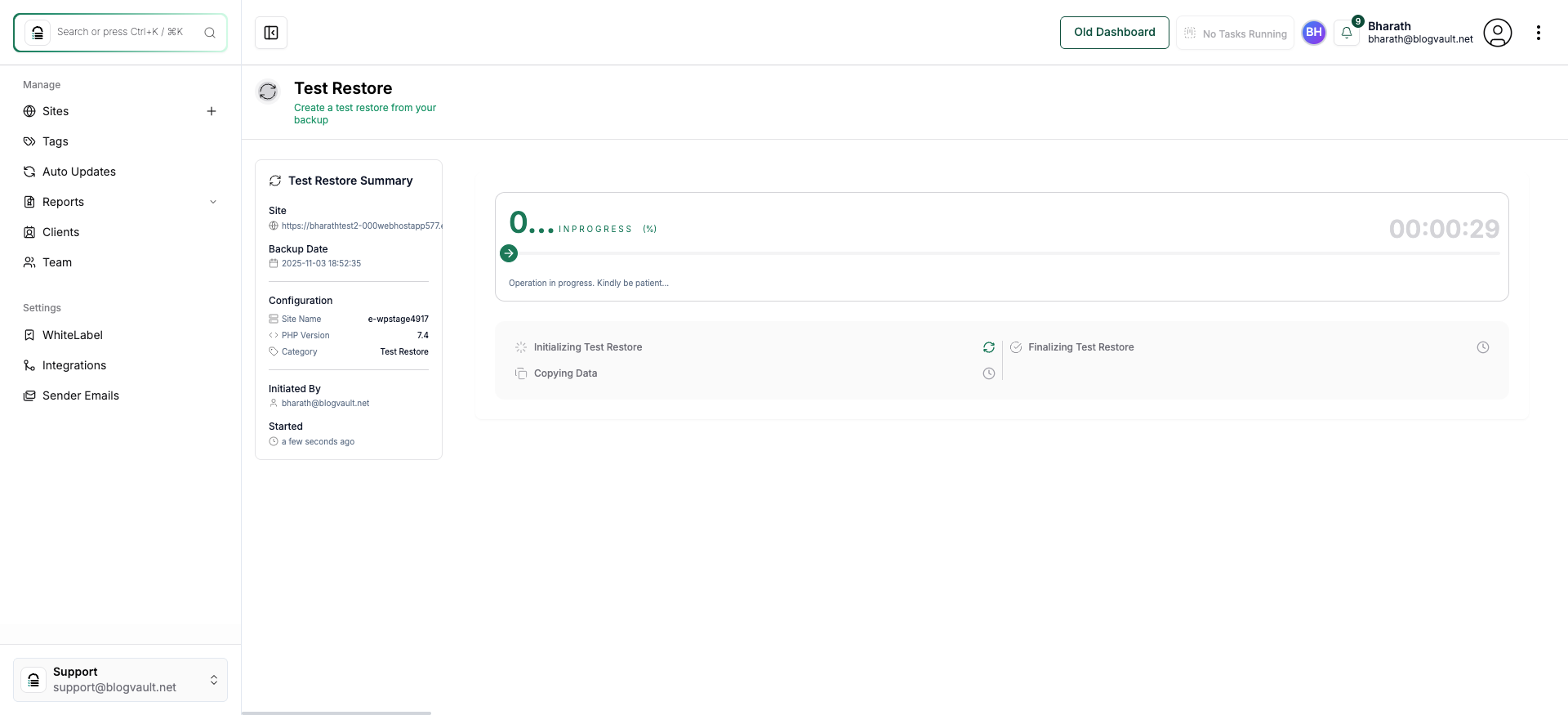This screenshot has width=1568, height=715.
Task: Click the WhiteLabel bookmark icon
Action: 29,335
